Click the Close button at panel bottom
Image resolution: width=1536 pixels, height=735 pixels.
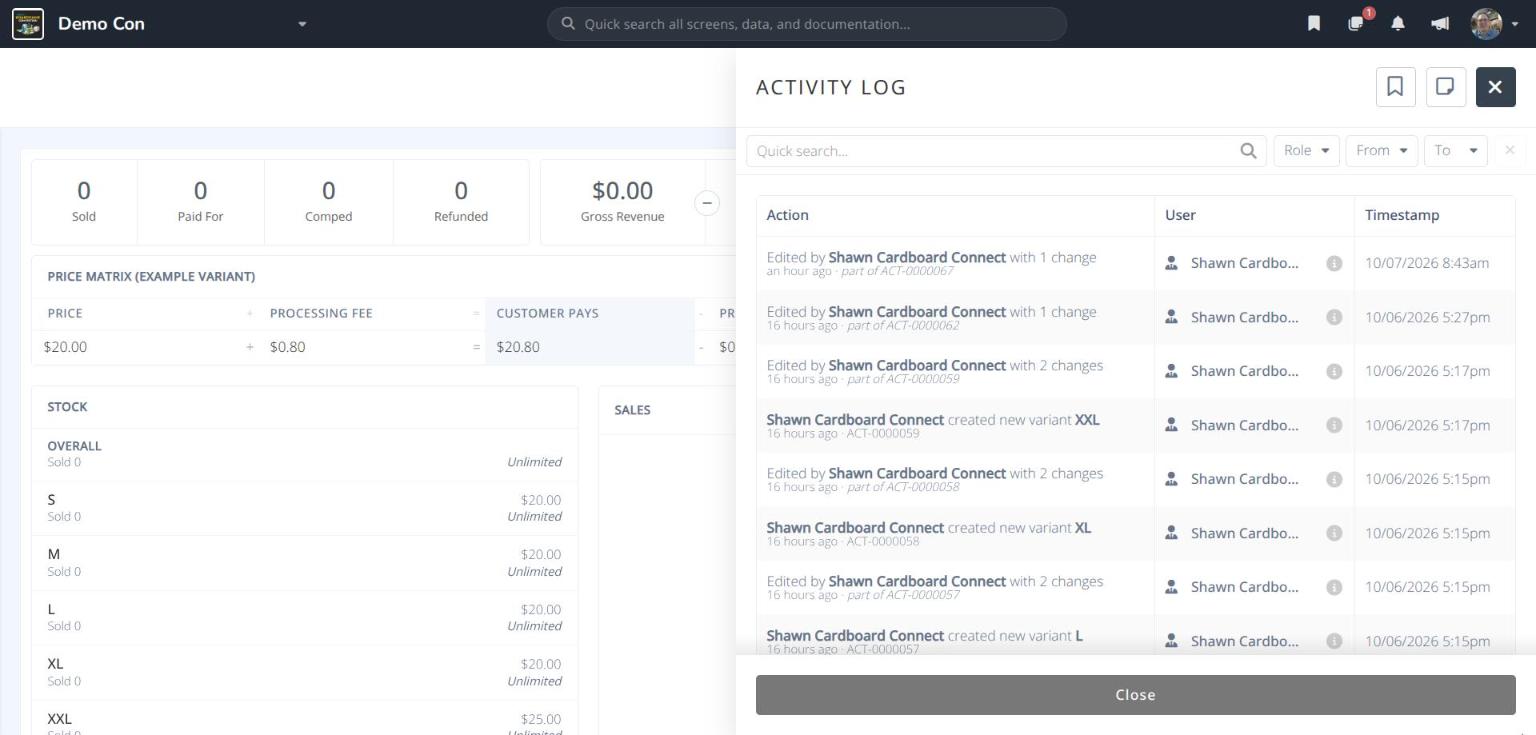click(x=1135, y=695)
